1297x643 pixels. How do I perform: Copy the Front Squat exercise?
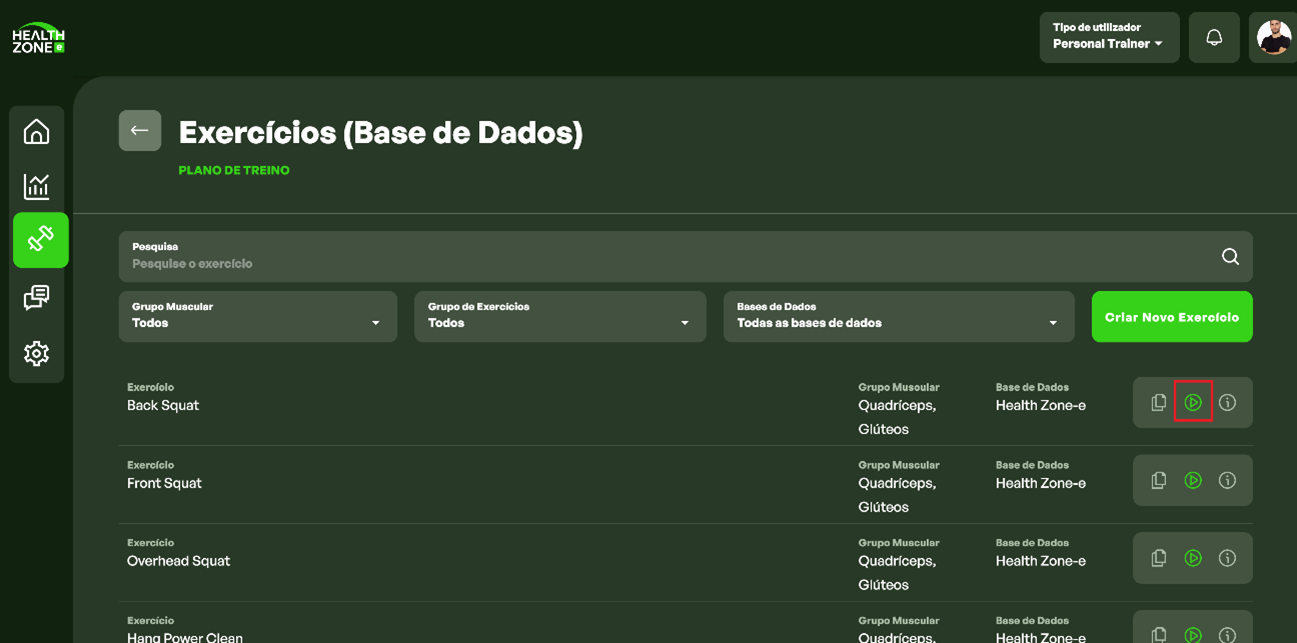(1158, 480)
